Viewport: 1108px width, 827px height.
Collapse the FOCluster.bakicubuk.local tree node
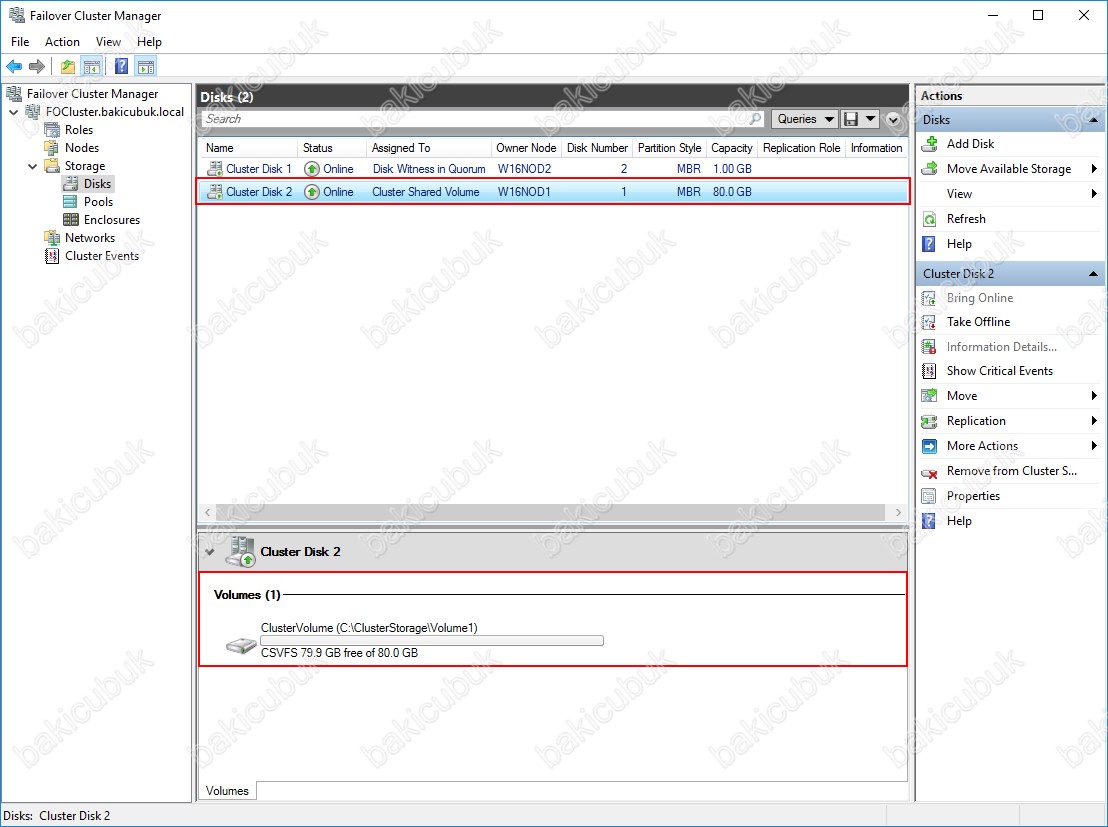click(x=13, y=112)
